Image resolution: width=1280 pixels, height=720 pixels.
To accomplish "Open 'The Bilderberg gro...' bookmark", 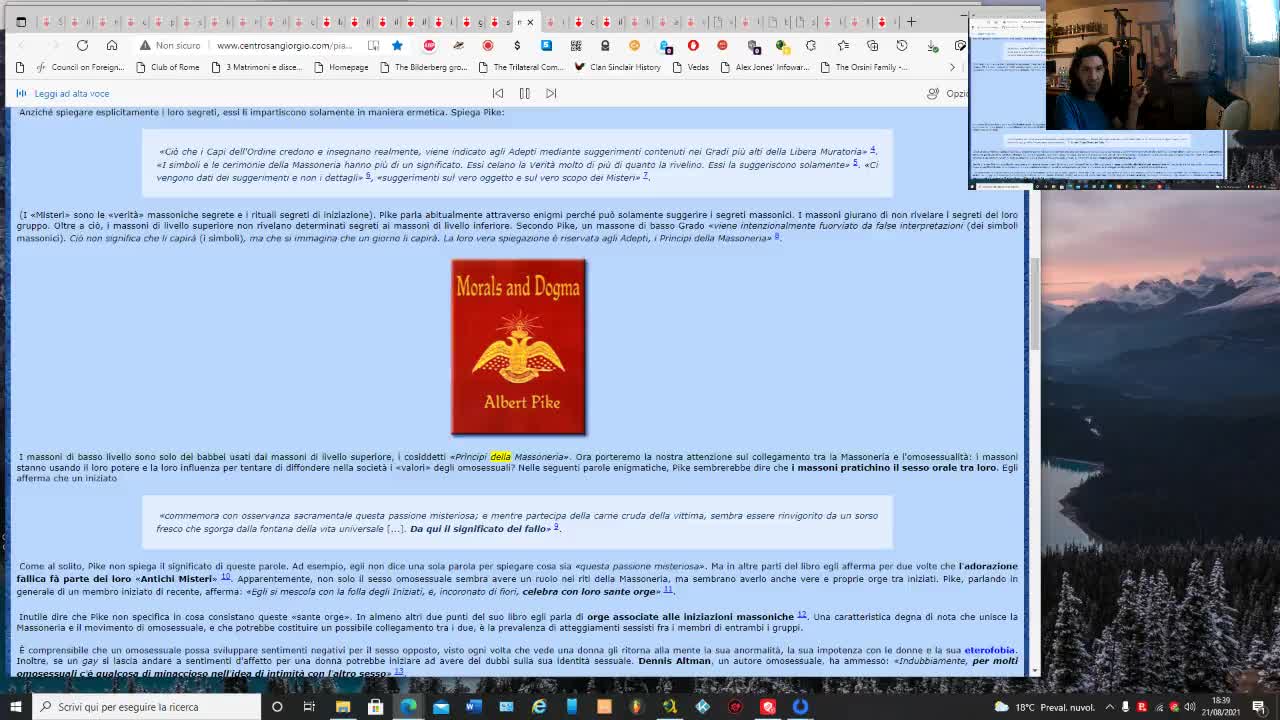I will pos(423,67).
